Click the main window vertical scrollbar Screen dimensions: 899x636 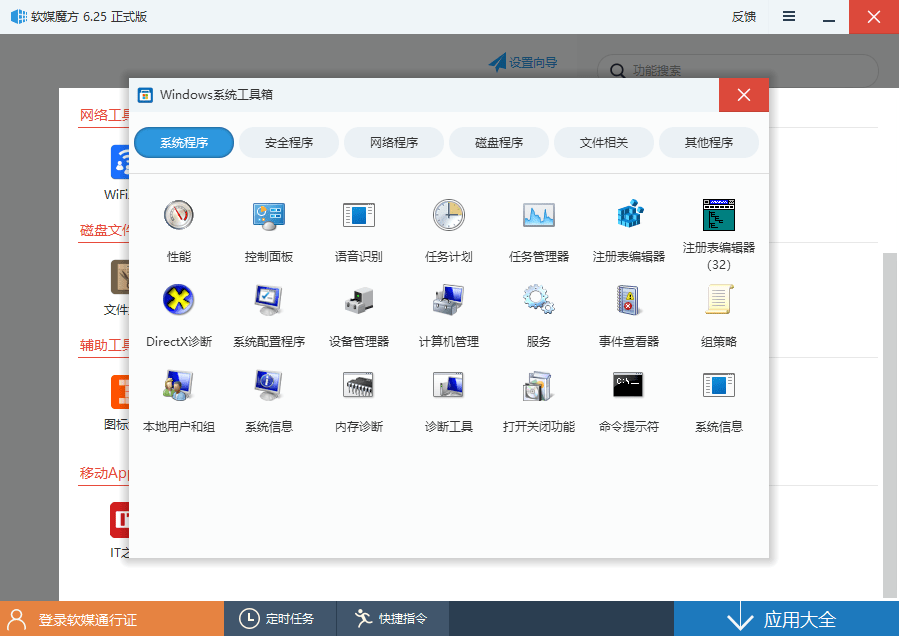[x=889, y=424]
